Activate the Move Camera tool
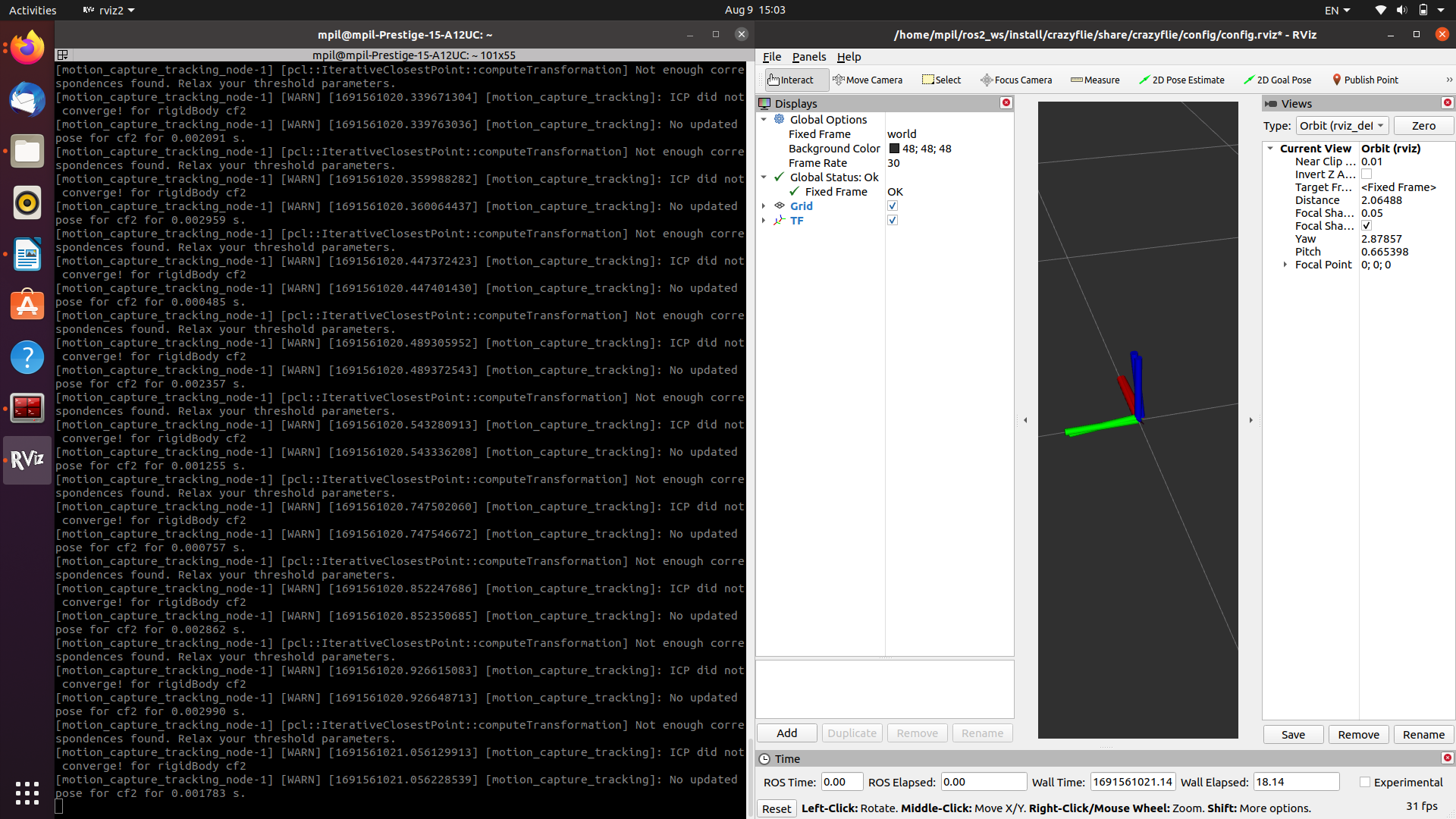The height and width of the screenshot is (819, 1456). pos(868,80)
